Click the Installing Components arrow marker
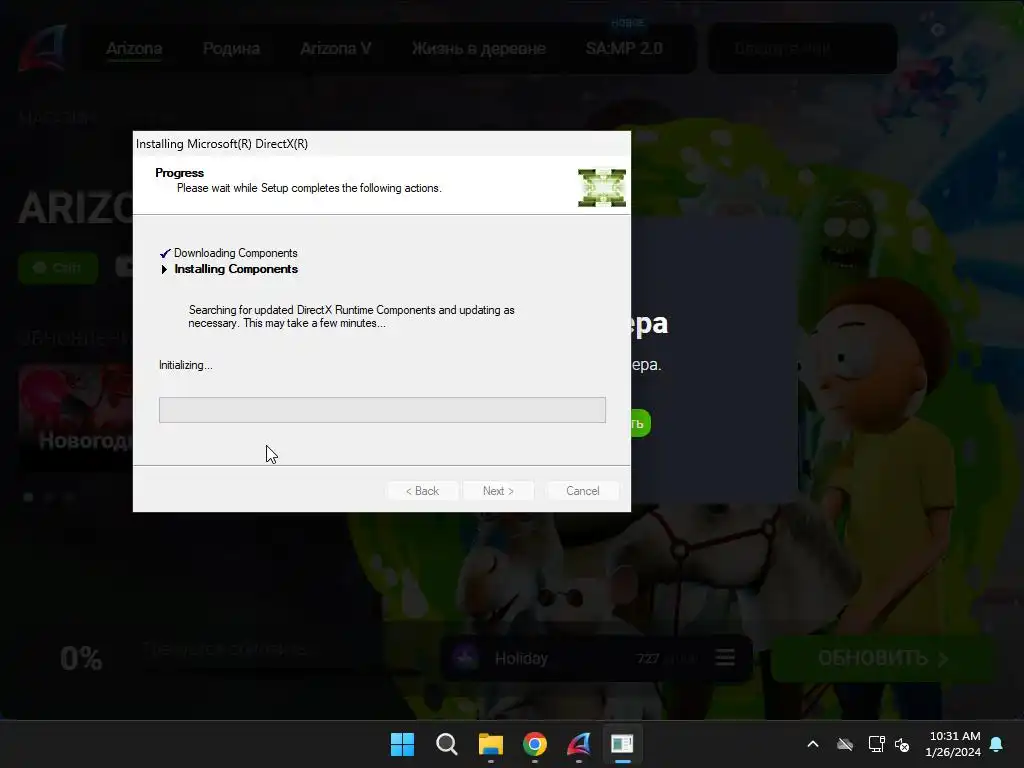This screenshot has height=768, width=1024. [164, 269]
